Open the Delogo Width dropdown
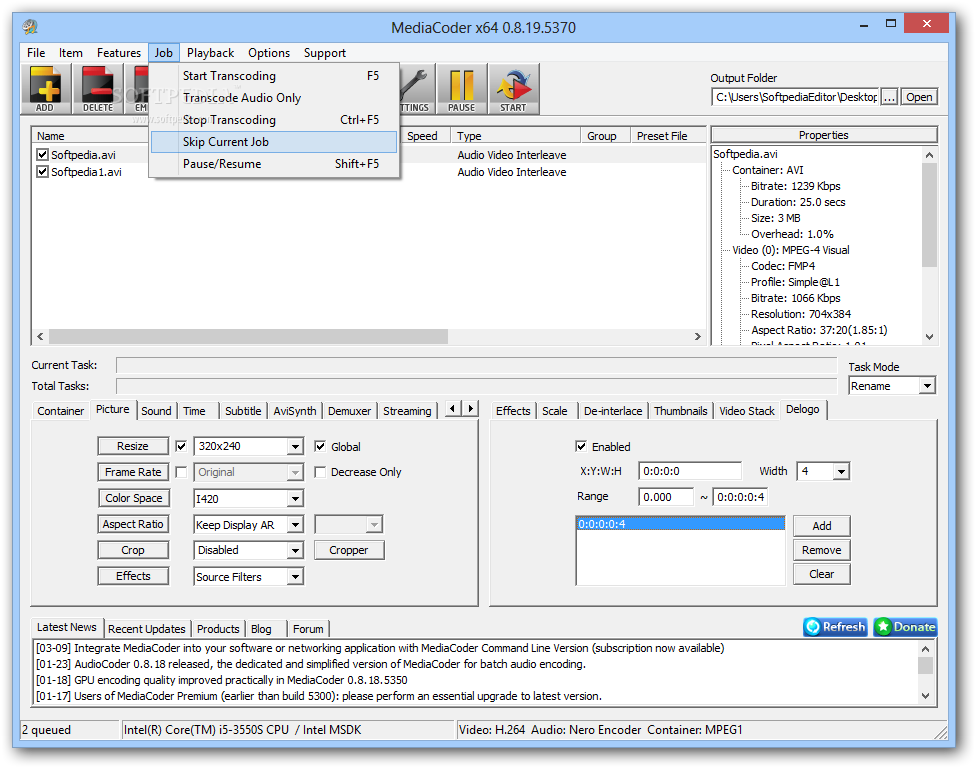Viewport: 976px width, 768px height. tap(842, 471)
